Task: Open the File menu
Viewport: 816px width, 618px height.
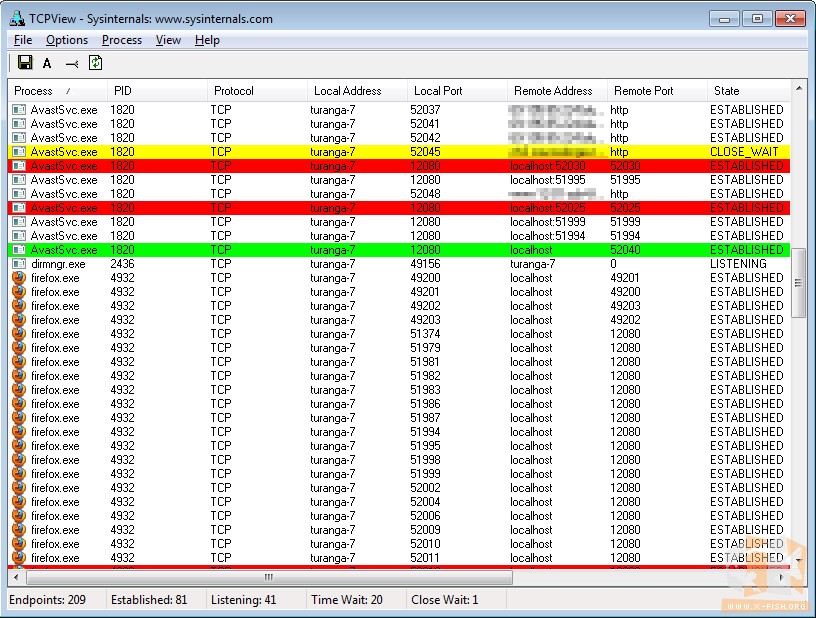Action: (23, 40)
